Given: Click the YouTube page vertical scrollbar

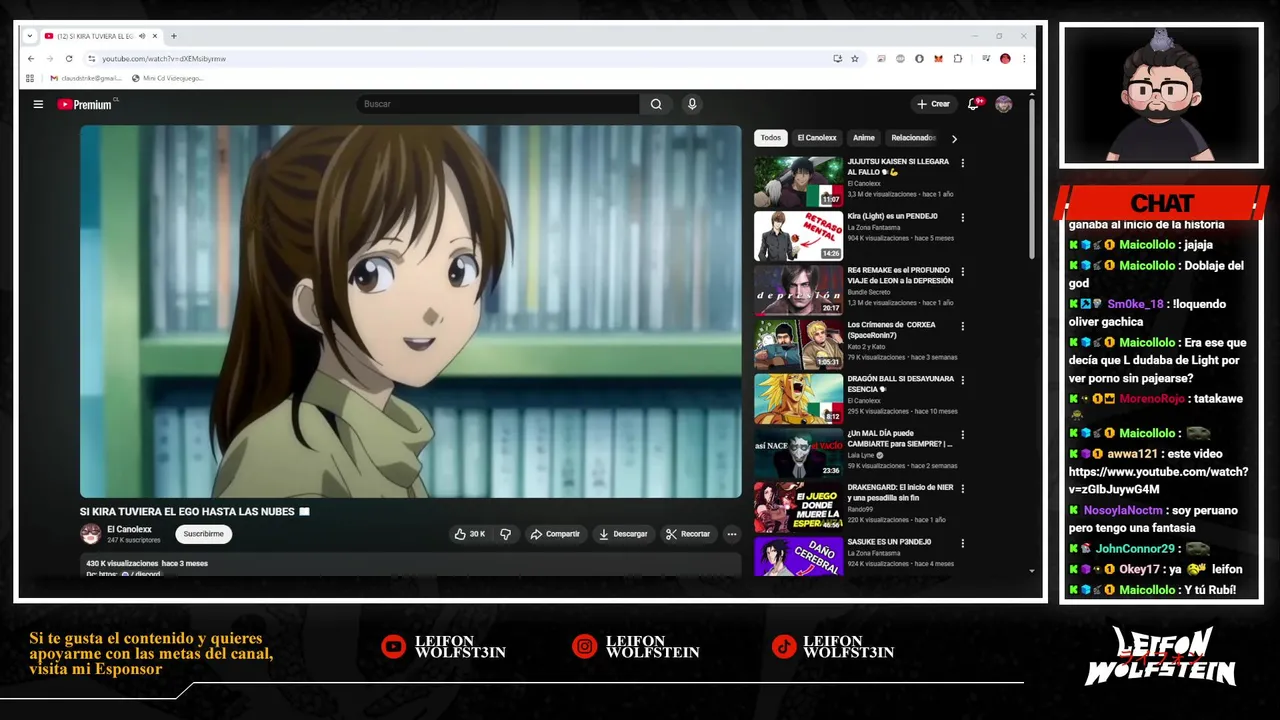Looking at the screenshot, I should coord(1032,180).
